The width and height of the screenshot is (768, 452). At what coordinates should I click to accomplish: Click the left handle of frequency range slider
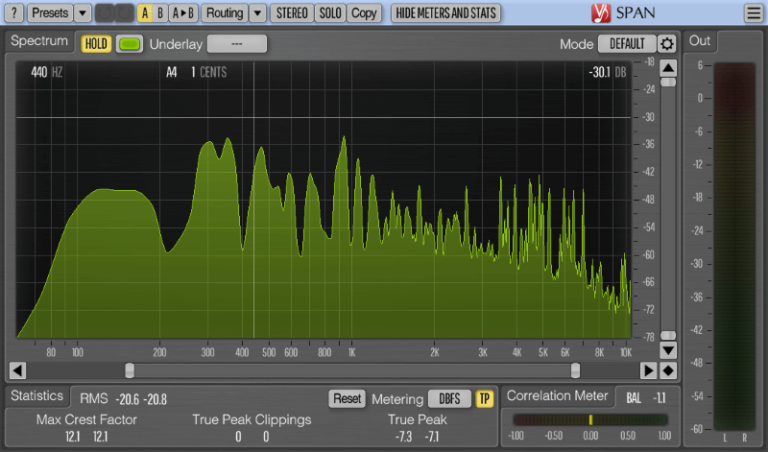pyautogui.click(x=129, y=370)
